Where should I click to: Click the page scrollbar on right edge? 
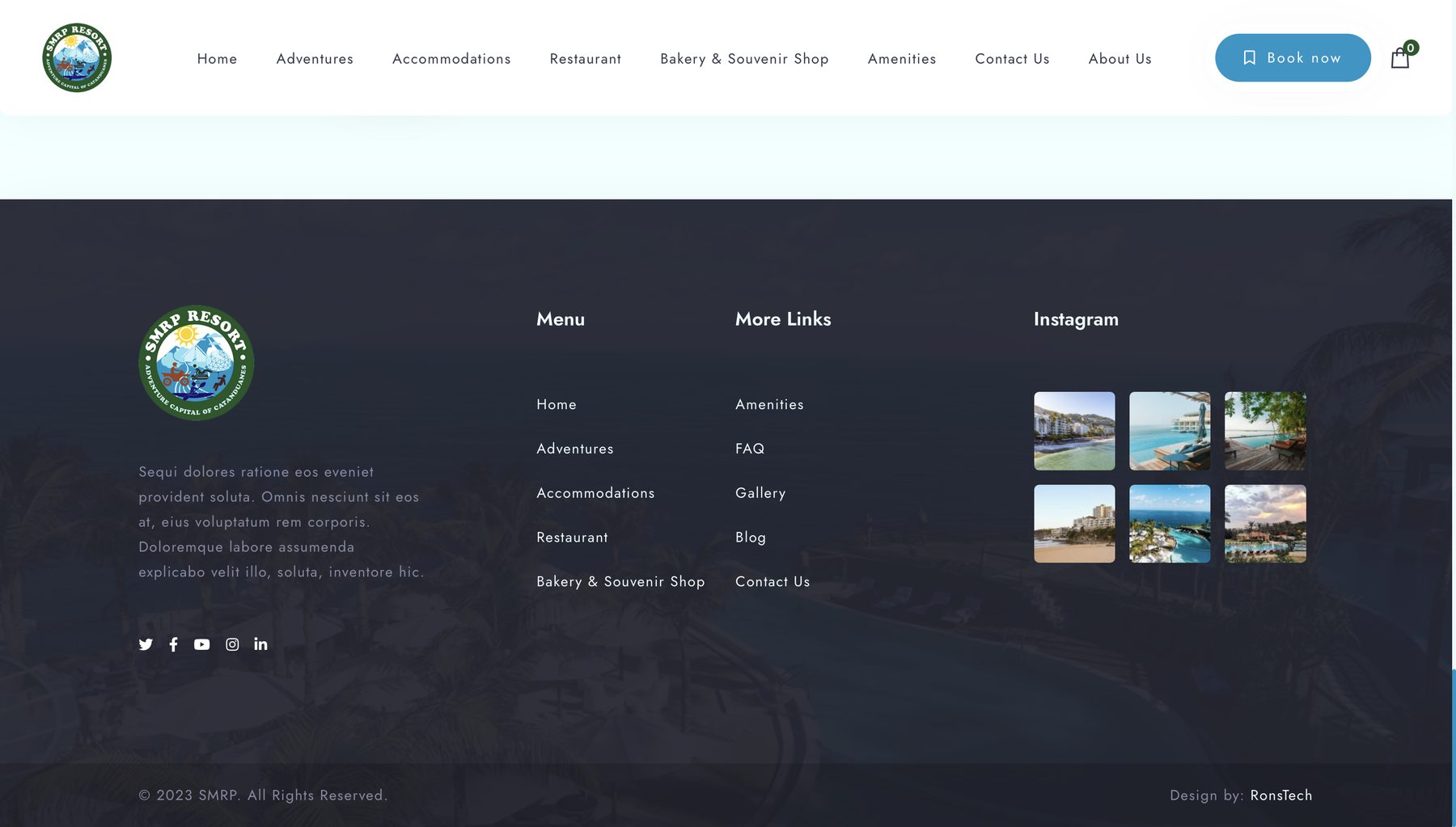coord(1454,748)
